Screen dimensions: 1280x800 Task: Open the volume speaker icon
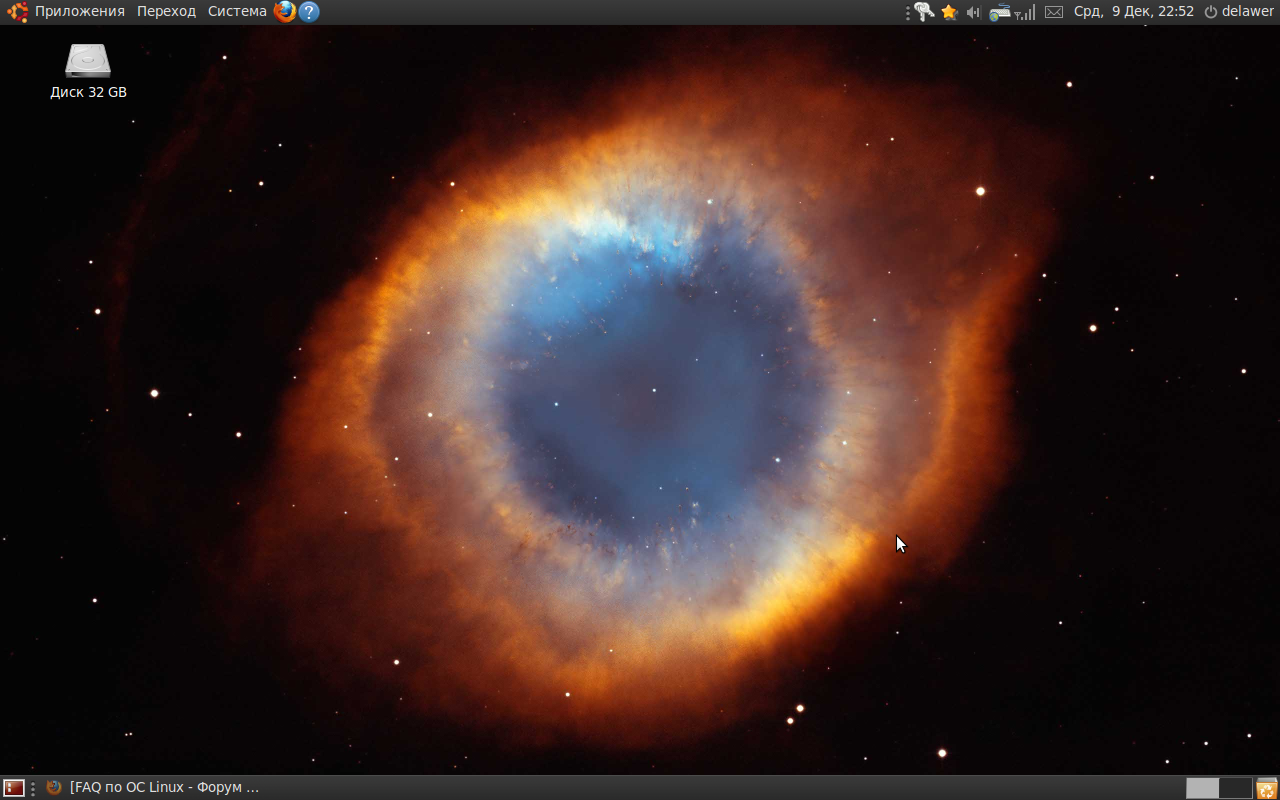point(973,12)
